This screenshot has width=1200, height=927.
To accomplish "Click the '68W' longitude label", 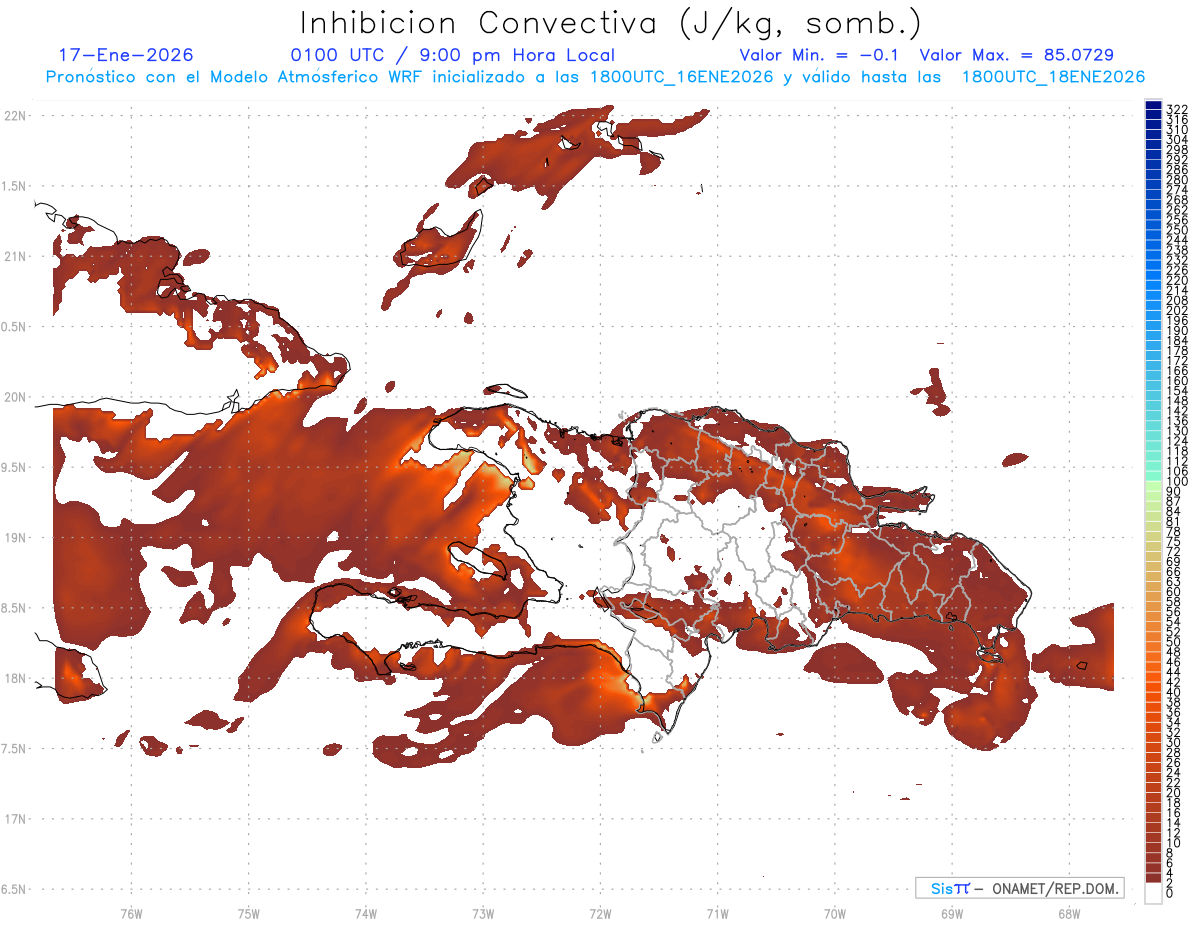I will pyautogui.click(x=1069, y=913).
